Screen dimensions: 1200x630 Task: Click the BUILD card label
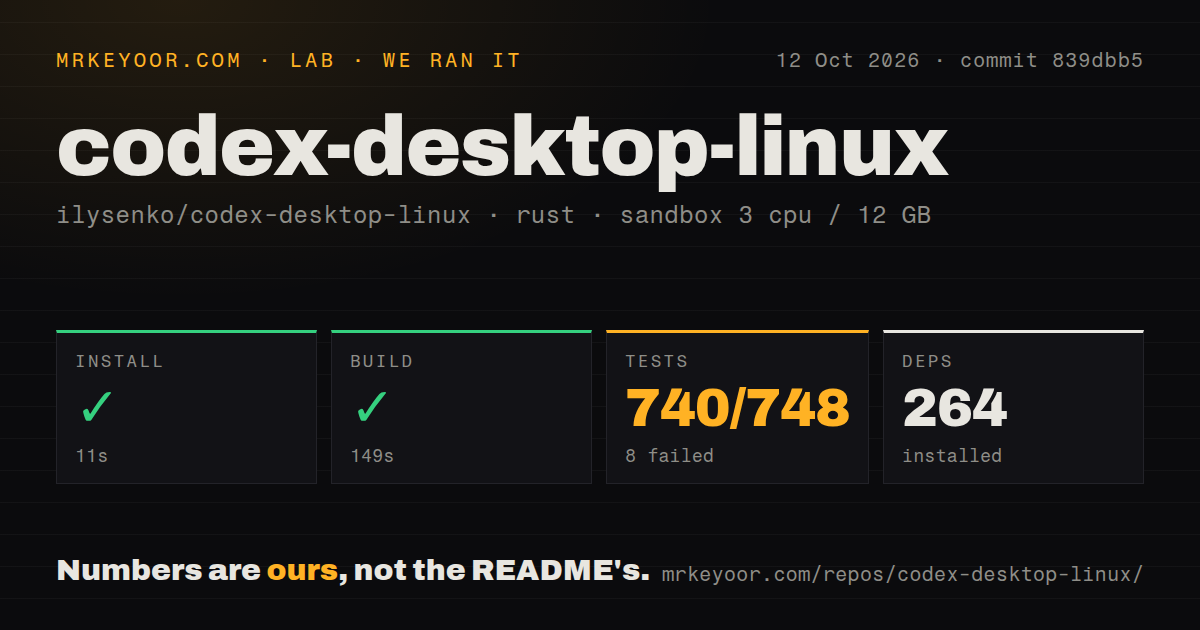pos(382,361)
